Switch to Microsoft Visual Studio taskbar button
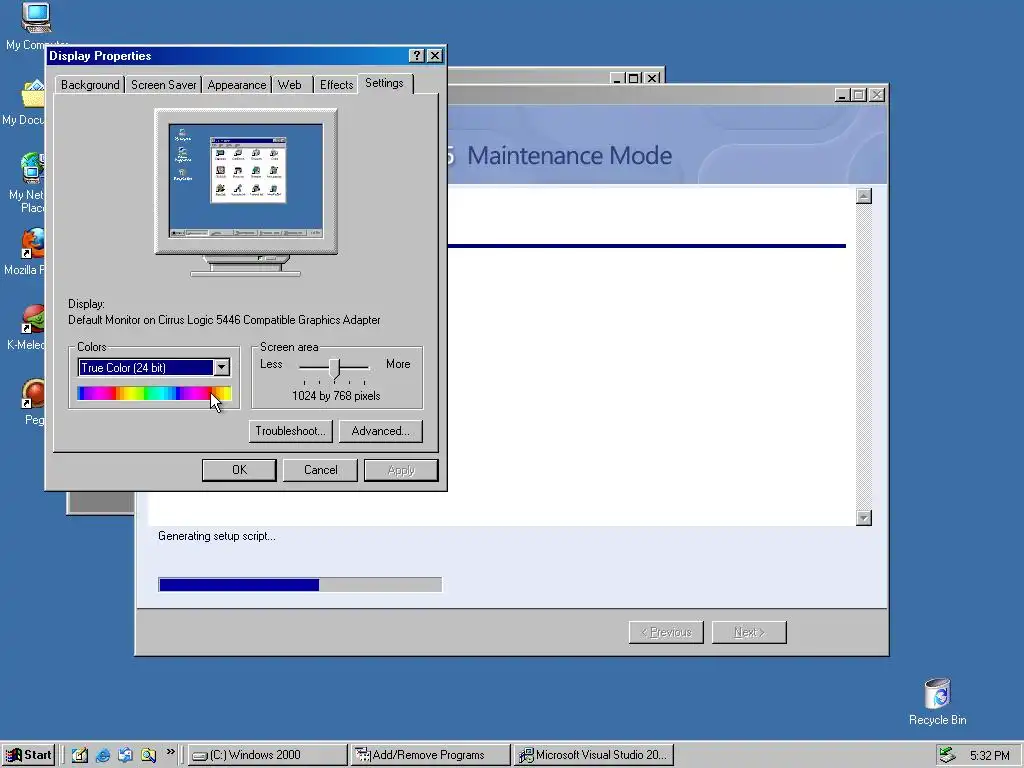The width and height of the screenshot is (1024, 768). point(592,755)
